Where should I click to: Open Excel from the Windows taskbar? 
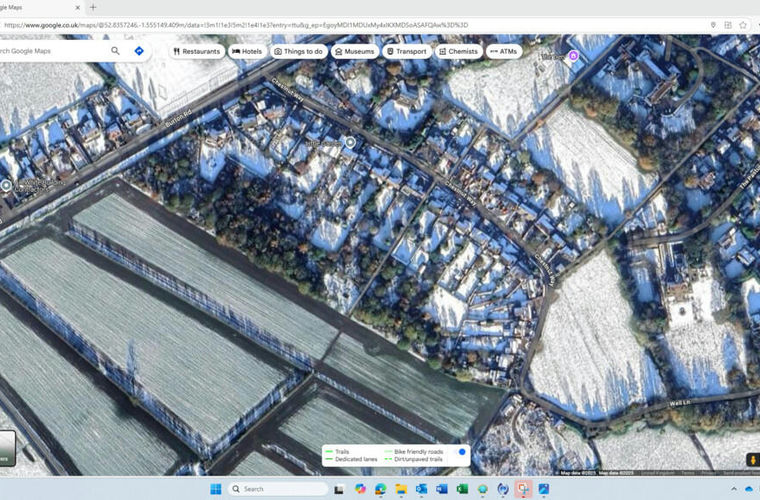coord(463,489)
